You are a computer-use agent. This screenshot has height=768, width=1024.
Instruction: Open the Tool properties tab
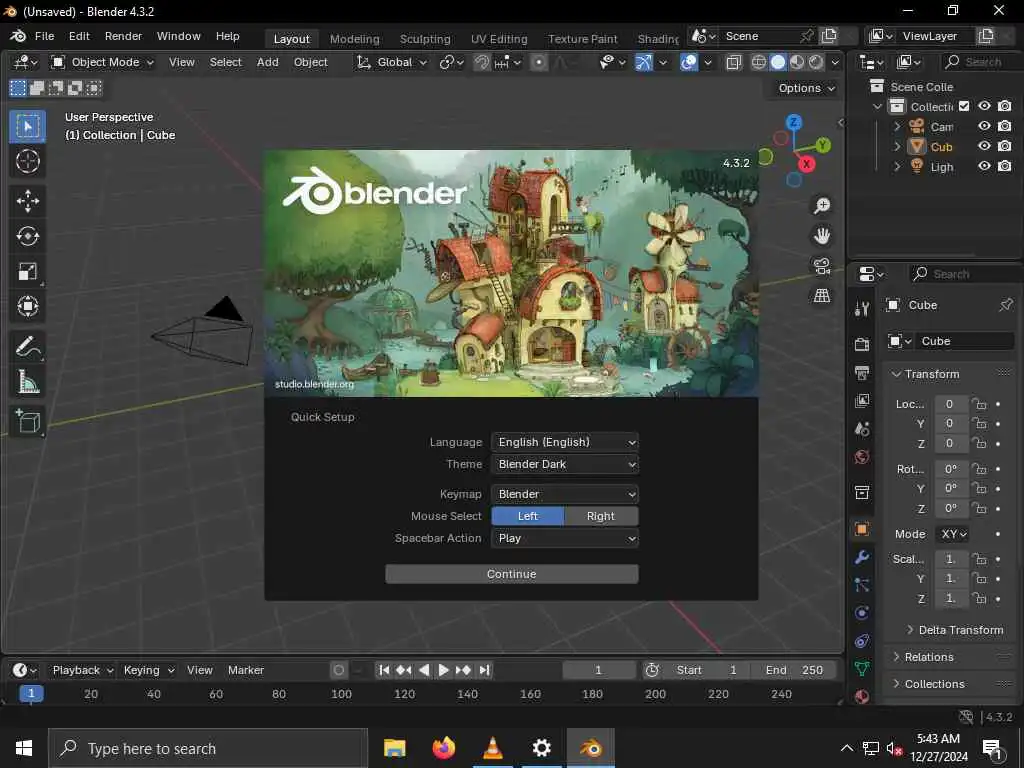coord(862,309)
